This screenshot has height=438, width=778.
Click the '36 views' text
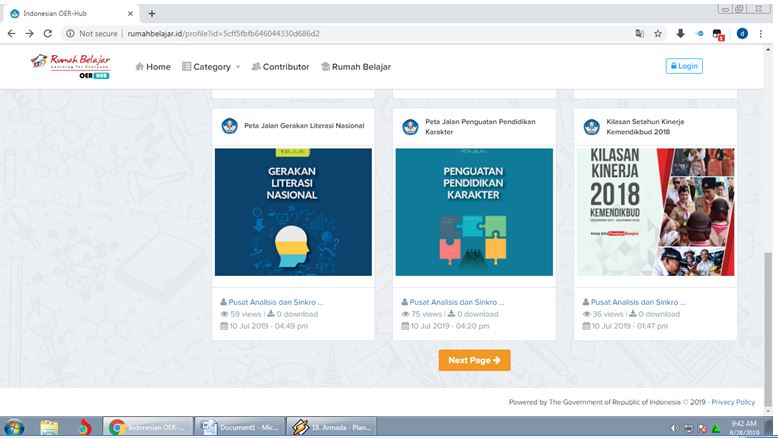click(607, 314)
